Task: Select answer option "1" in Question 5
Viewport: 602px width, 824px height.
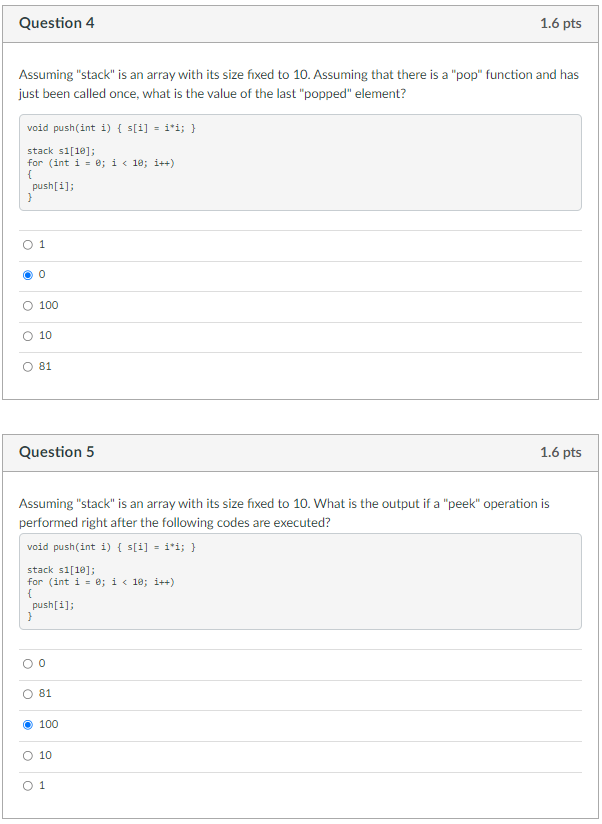Action: pos(28,785)
